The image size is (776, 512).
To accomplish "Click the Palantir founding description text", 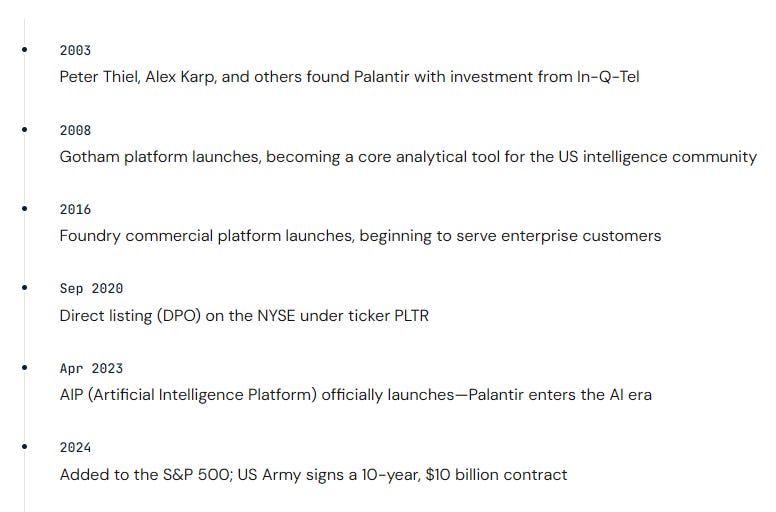I will (349, 77).
